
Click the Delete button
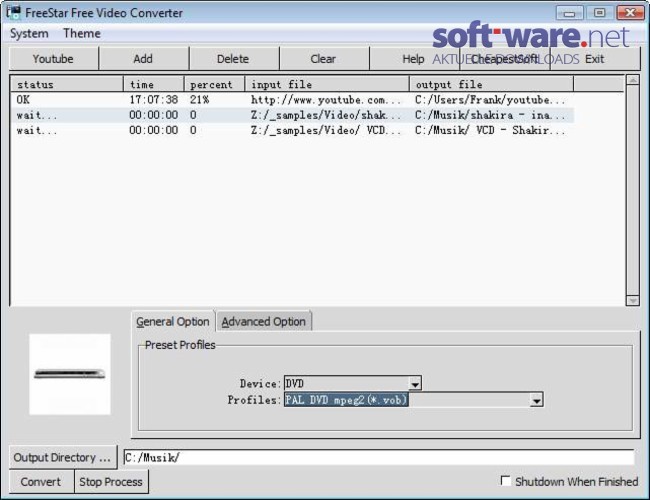234,59
